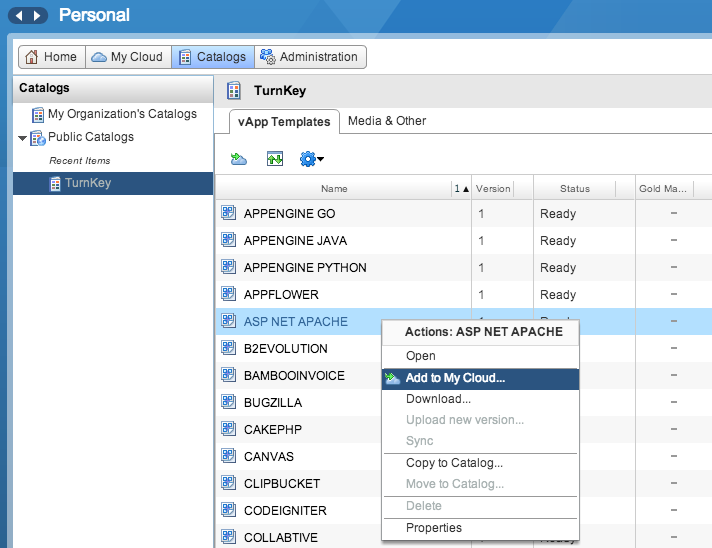This screenshot has width=712, height=548.
Task: Sort by Gold Ma... column header
Action: [663, 188]
